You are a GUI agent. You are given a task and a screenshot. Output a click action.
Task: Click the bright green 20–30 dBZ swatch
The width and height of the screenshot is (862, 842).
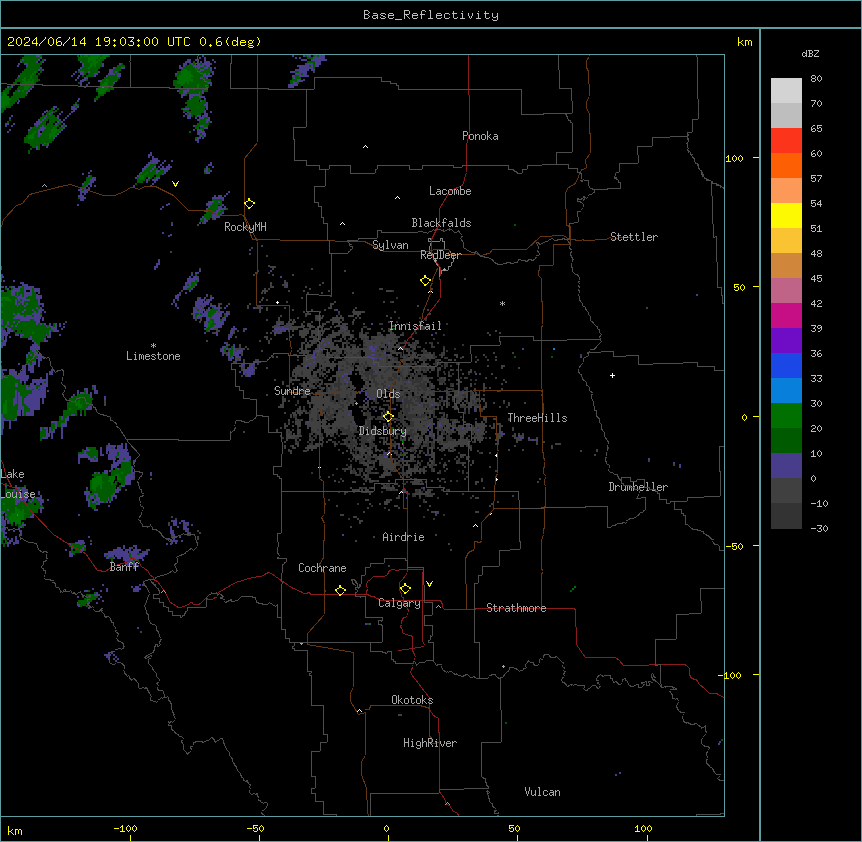[x=786, y=416]
